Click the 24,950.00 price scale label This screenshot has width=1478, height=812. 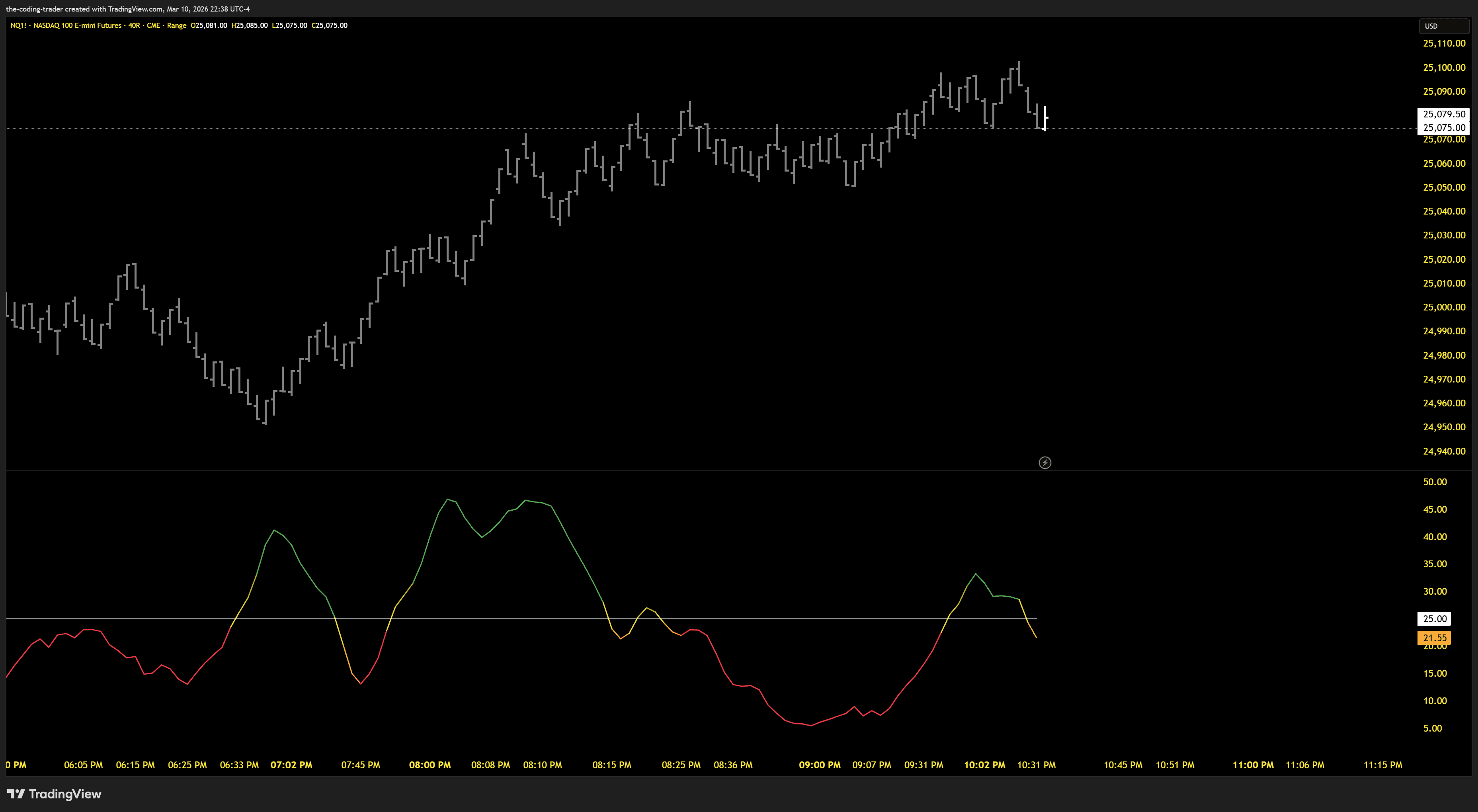(x=1444, y=427)
